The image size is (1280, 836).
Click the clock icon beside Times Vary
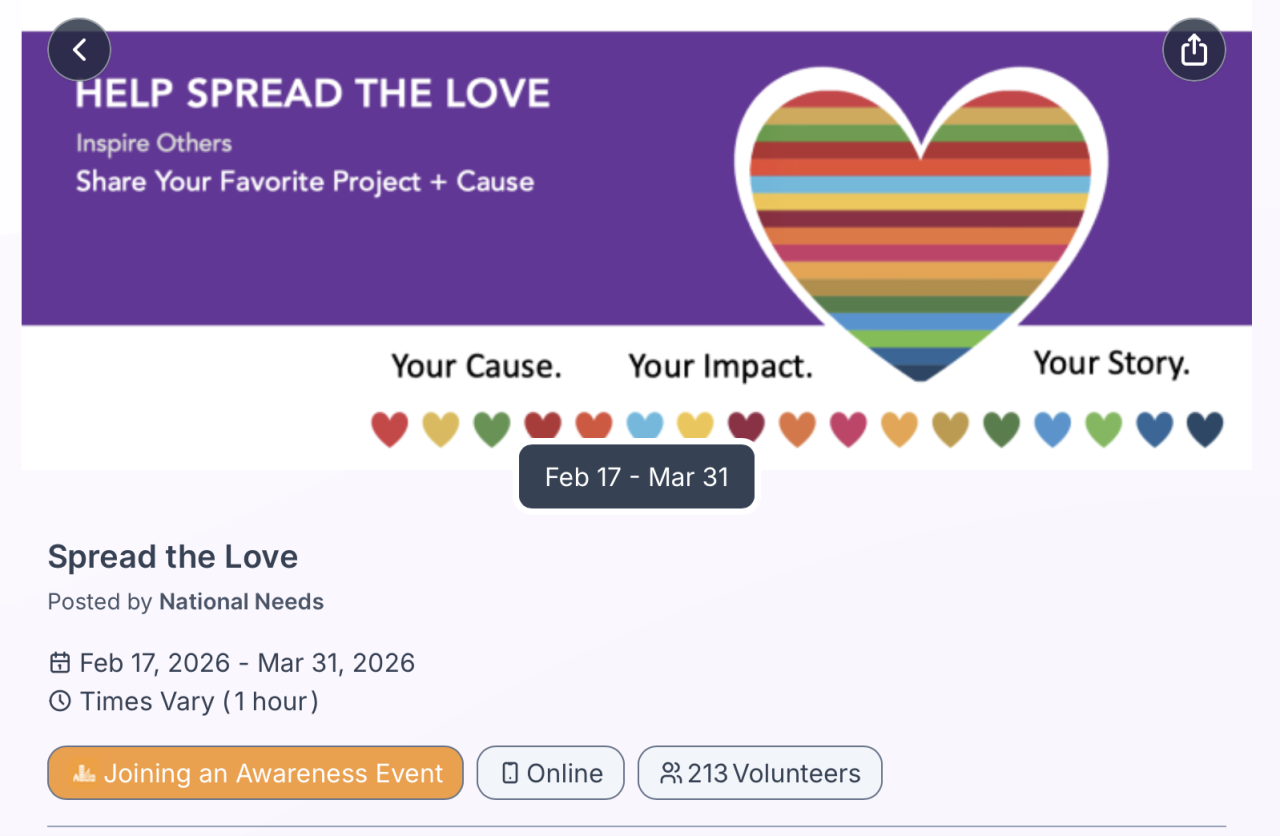(60, 701)
